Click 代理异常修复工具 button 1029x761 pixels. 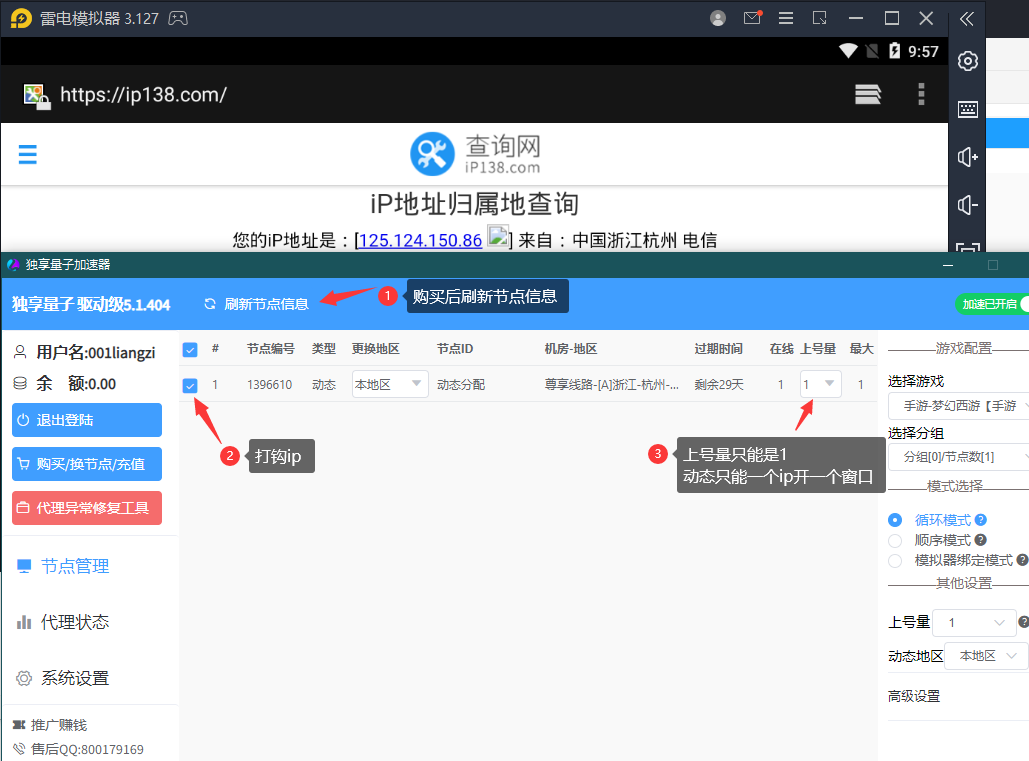coord(87,508)
